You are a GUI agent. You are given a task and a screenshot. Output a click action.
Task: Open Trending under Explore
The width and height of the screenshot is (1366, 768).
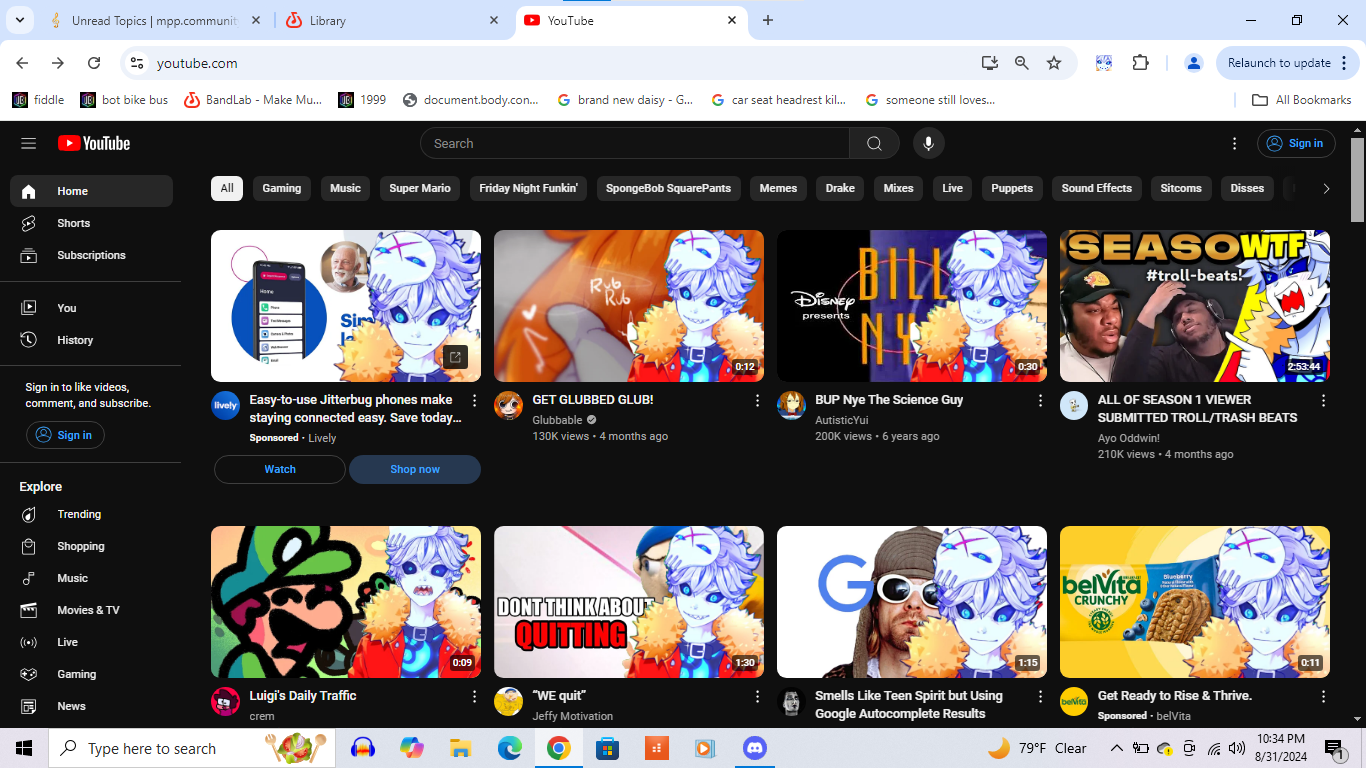pos(91,514)
